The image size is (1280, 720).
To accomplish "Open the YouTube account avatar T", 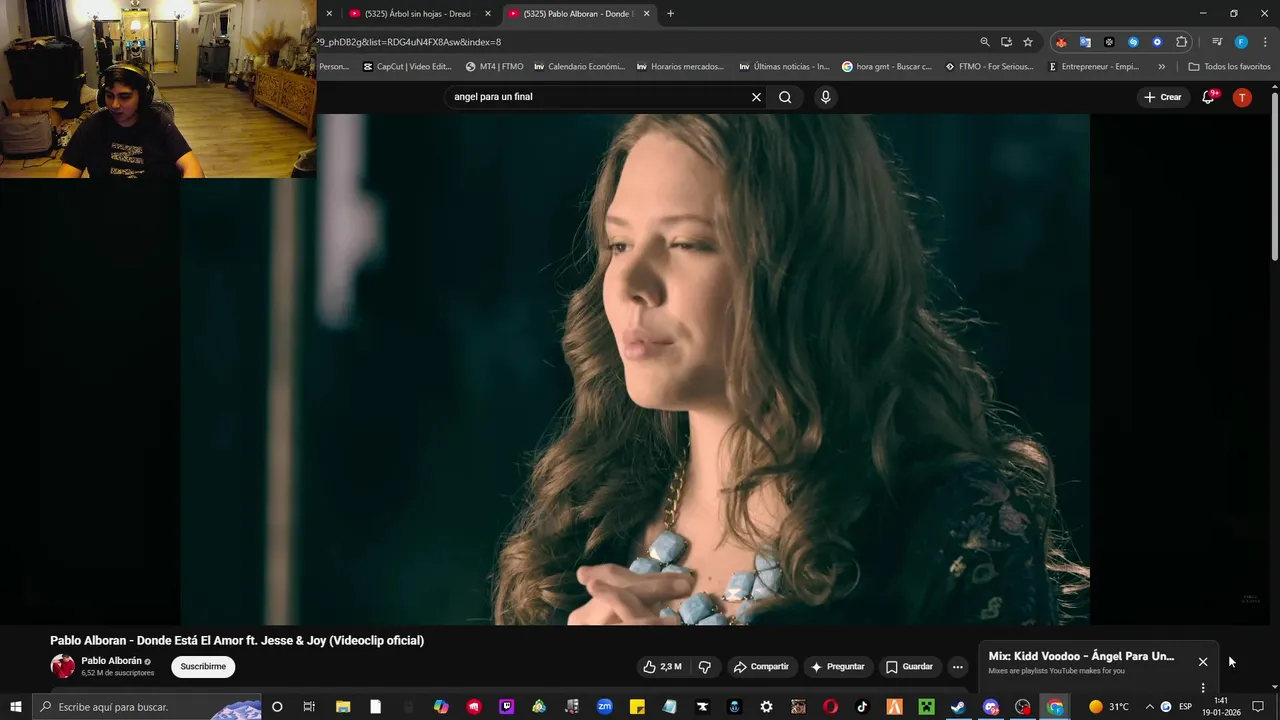I will click(x=1242, y=97).
